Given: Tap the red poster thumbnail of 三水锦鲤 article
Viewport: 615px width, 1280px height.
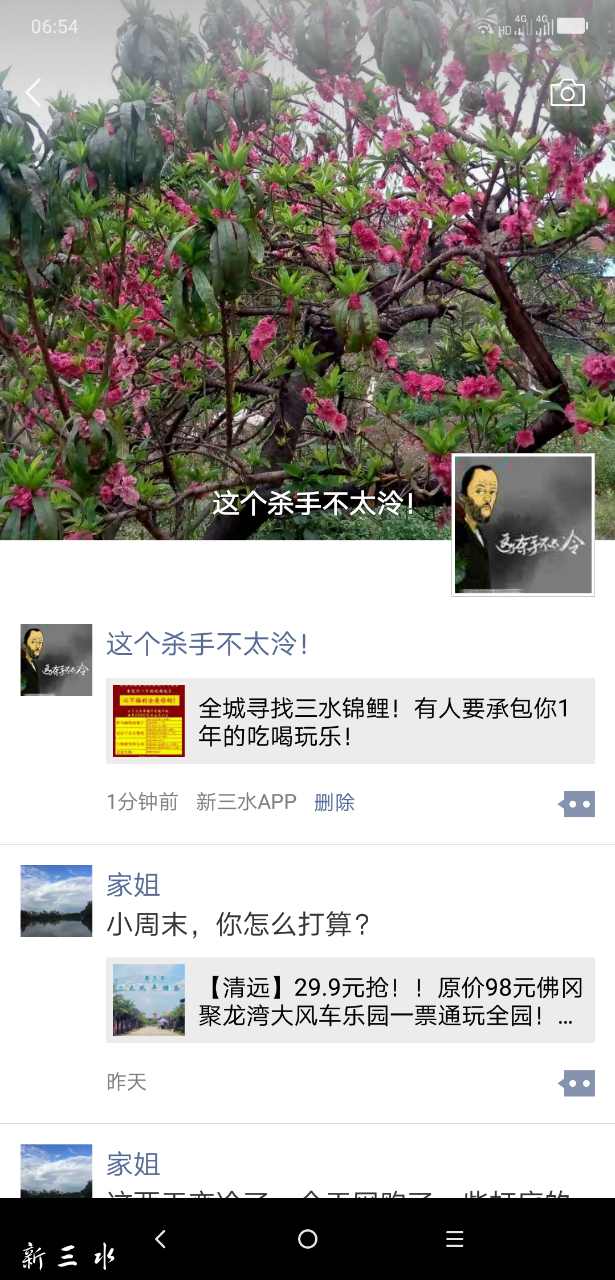Looking at the screenshot, I should 149,721.
